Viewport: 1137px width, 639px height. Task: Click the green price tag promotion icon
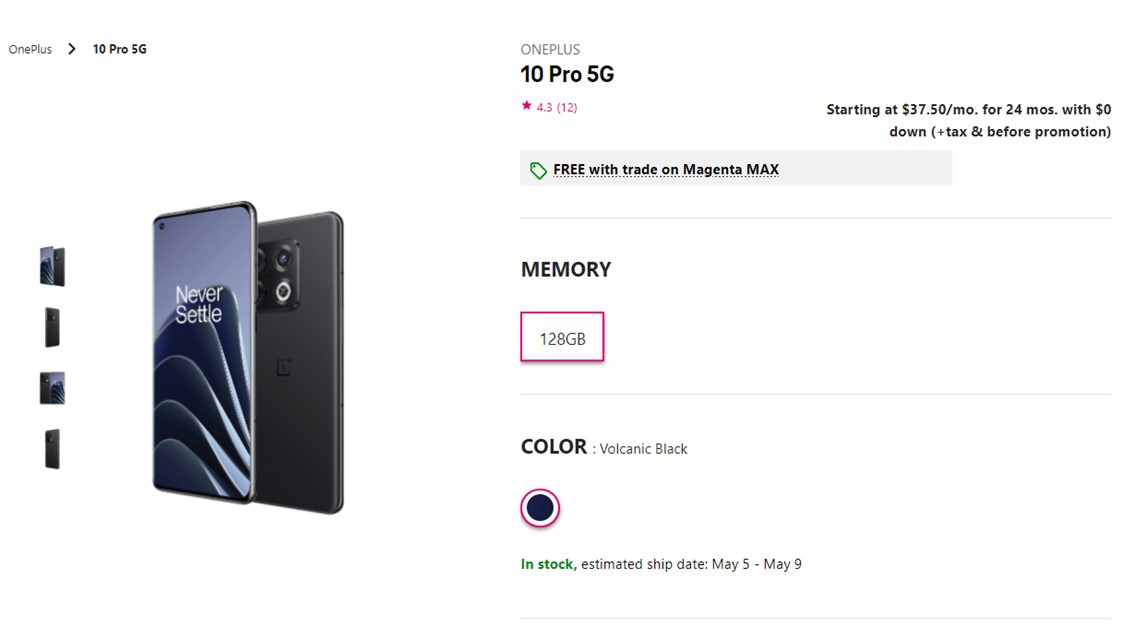538,170
